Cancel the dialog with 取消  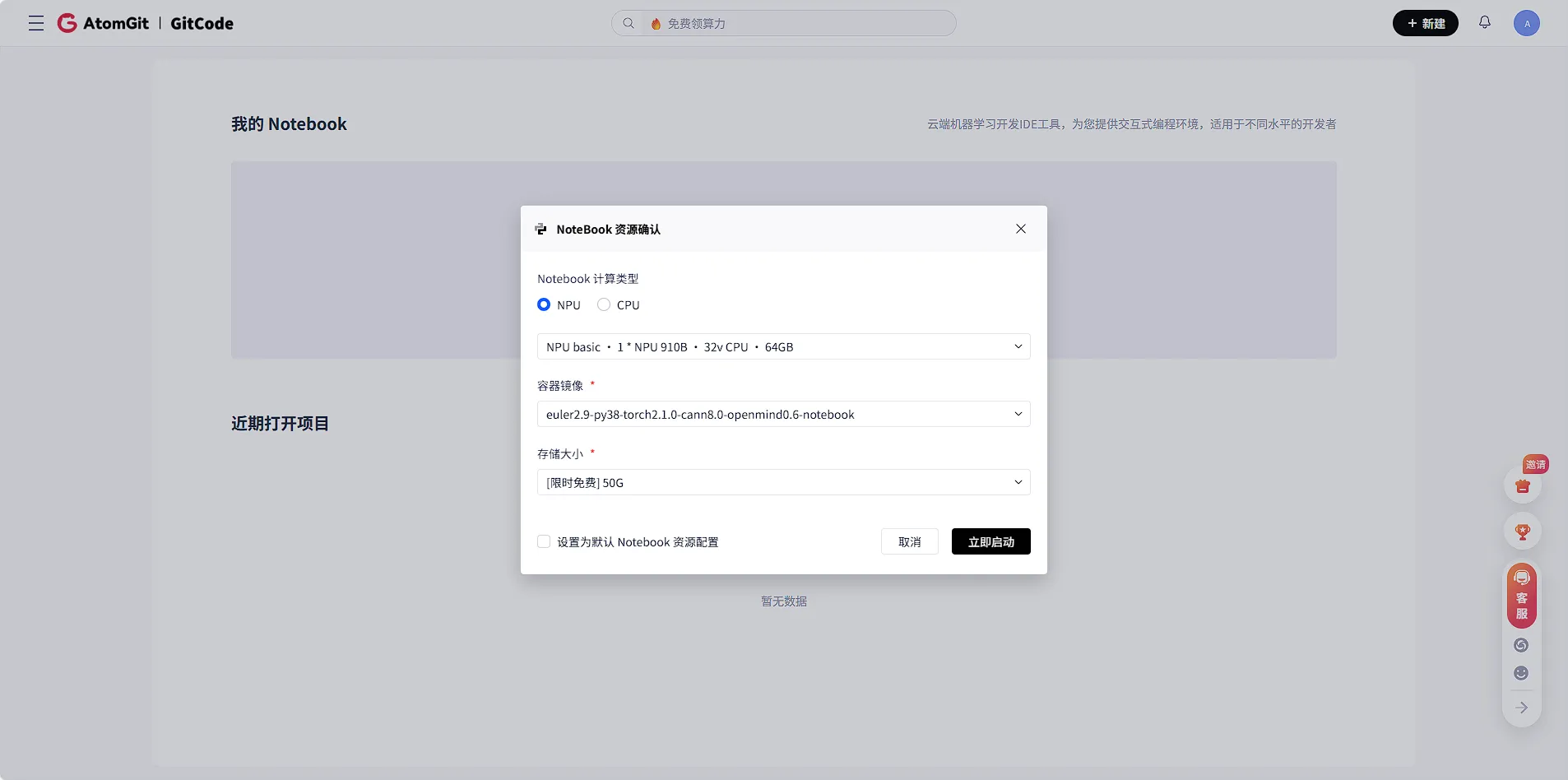point(909,541)
